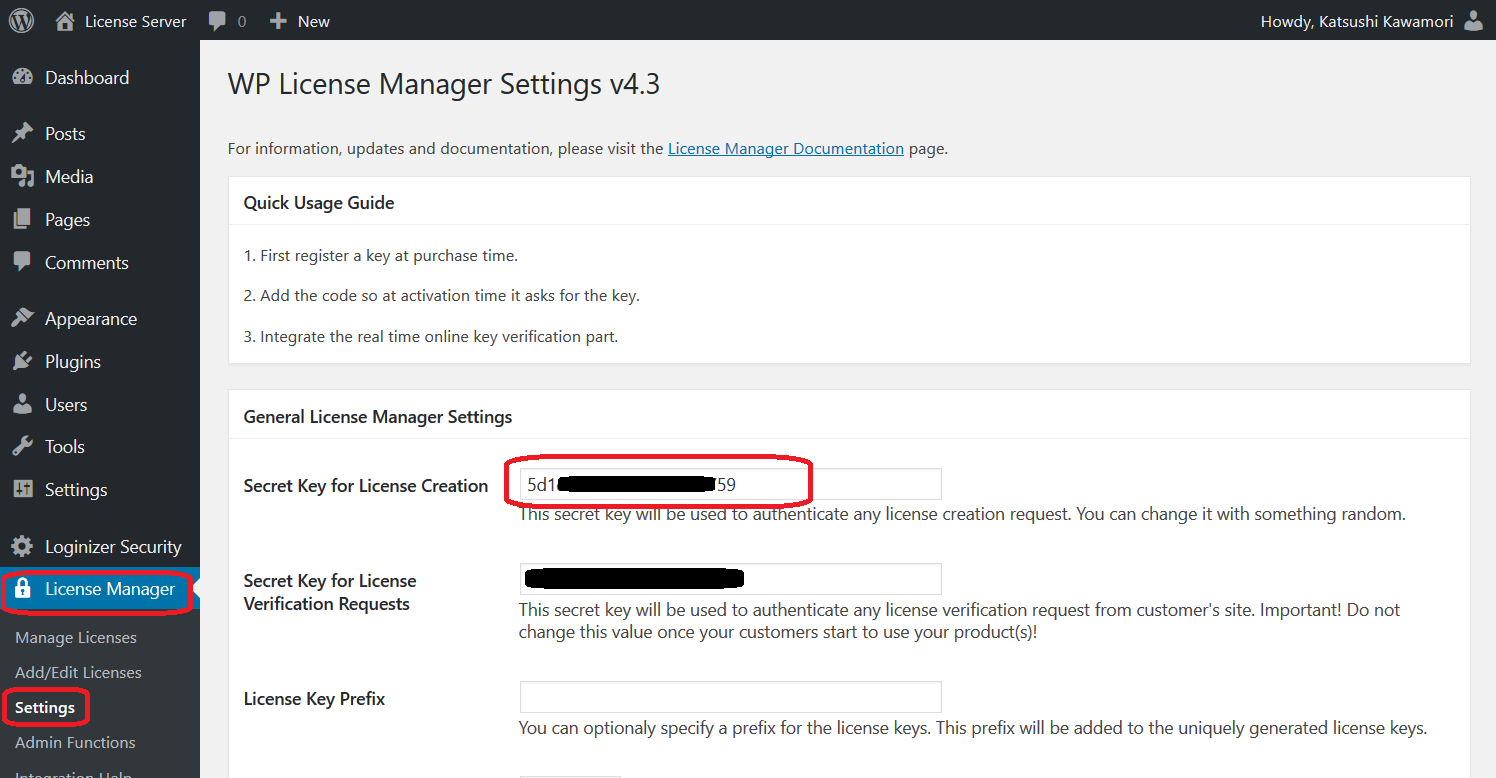1496x778 pixels.
Task: Open the License Manager Documentation link
Action: click(785, 149)
